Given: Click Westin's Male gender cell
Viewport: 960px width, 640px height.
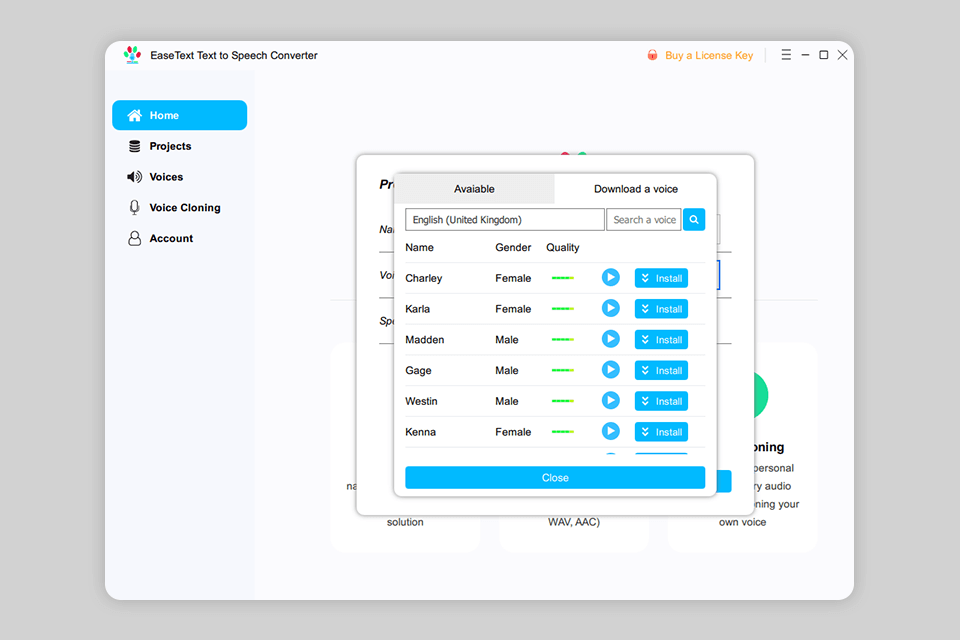Looking at the screenshot, I should [x=507, y=401].
